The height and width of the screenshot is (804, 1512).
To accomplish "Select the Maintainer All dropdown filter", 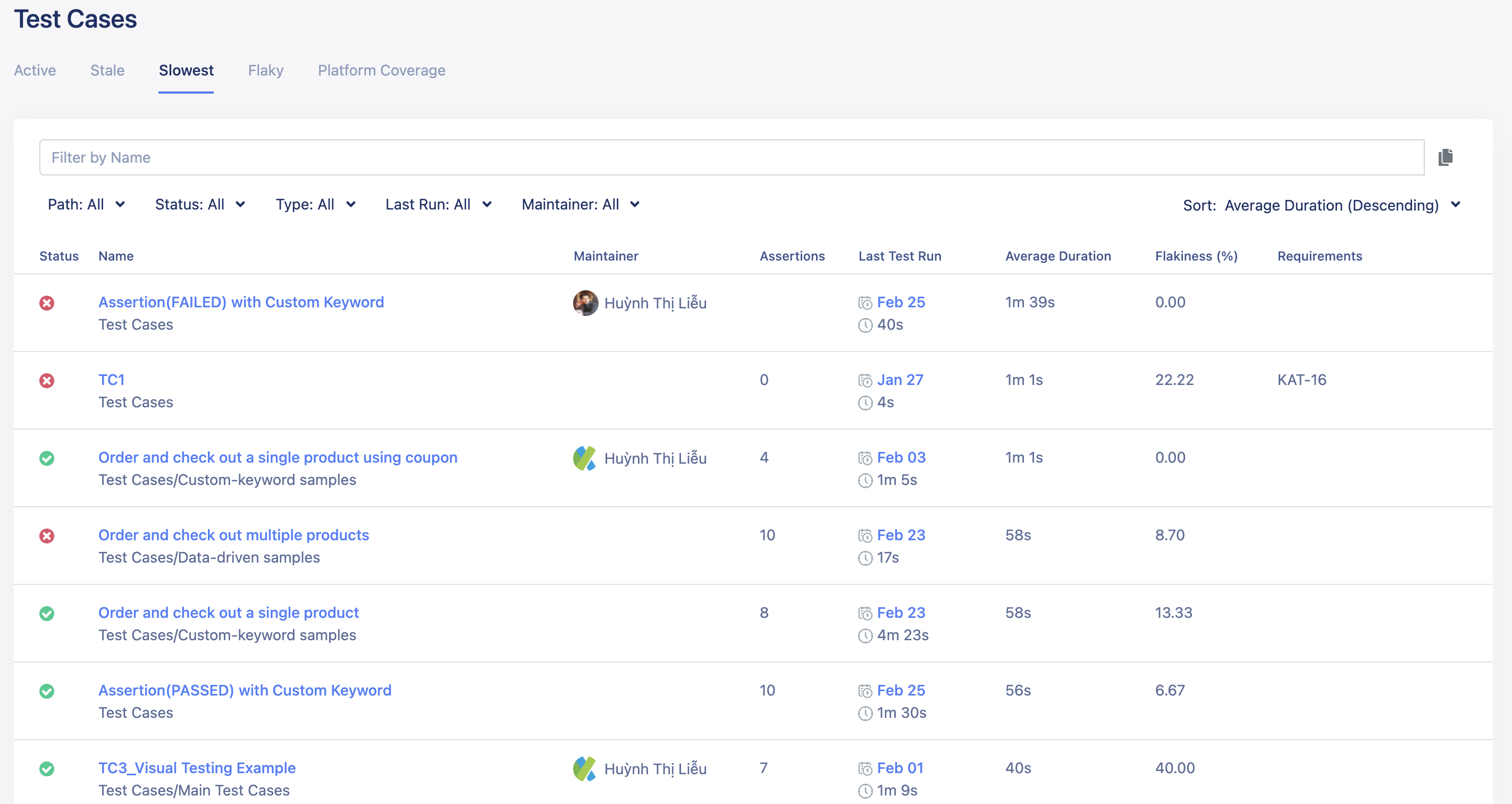I will (x=581, y=205).
